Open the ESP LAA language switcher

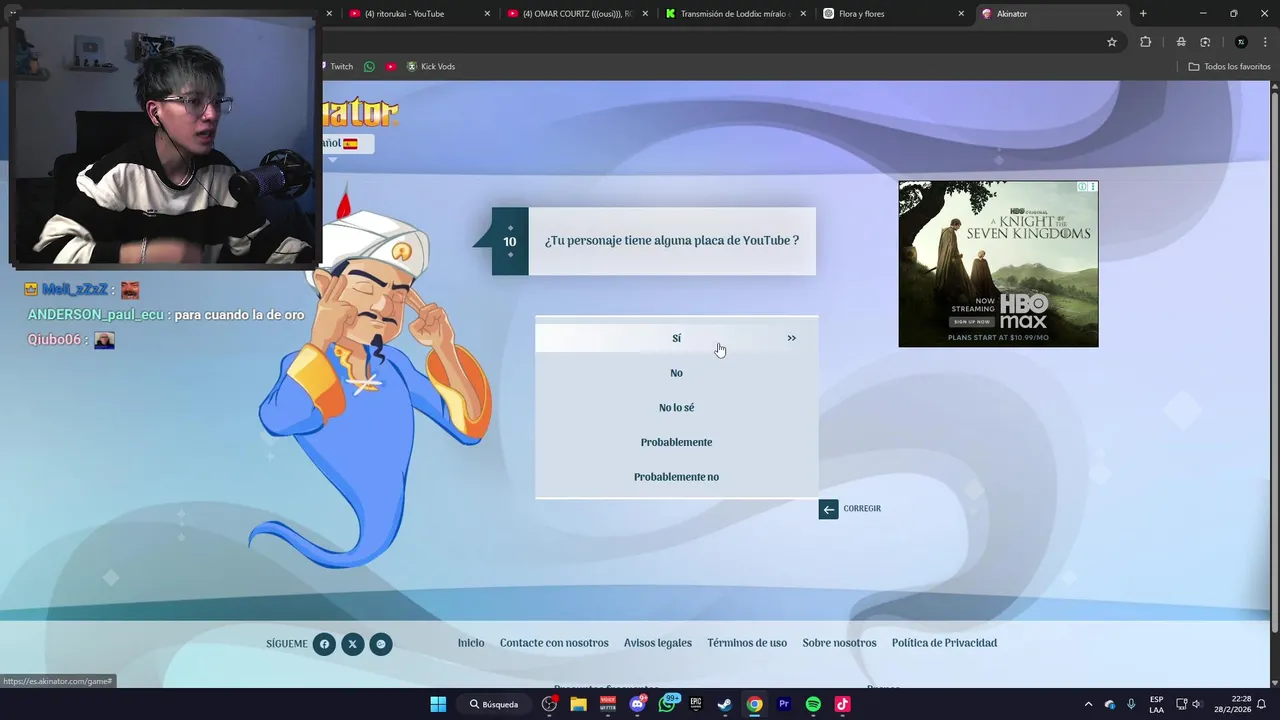[x=1156, y=704]
